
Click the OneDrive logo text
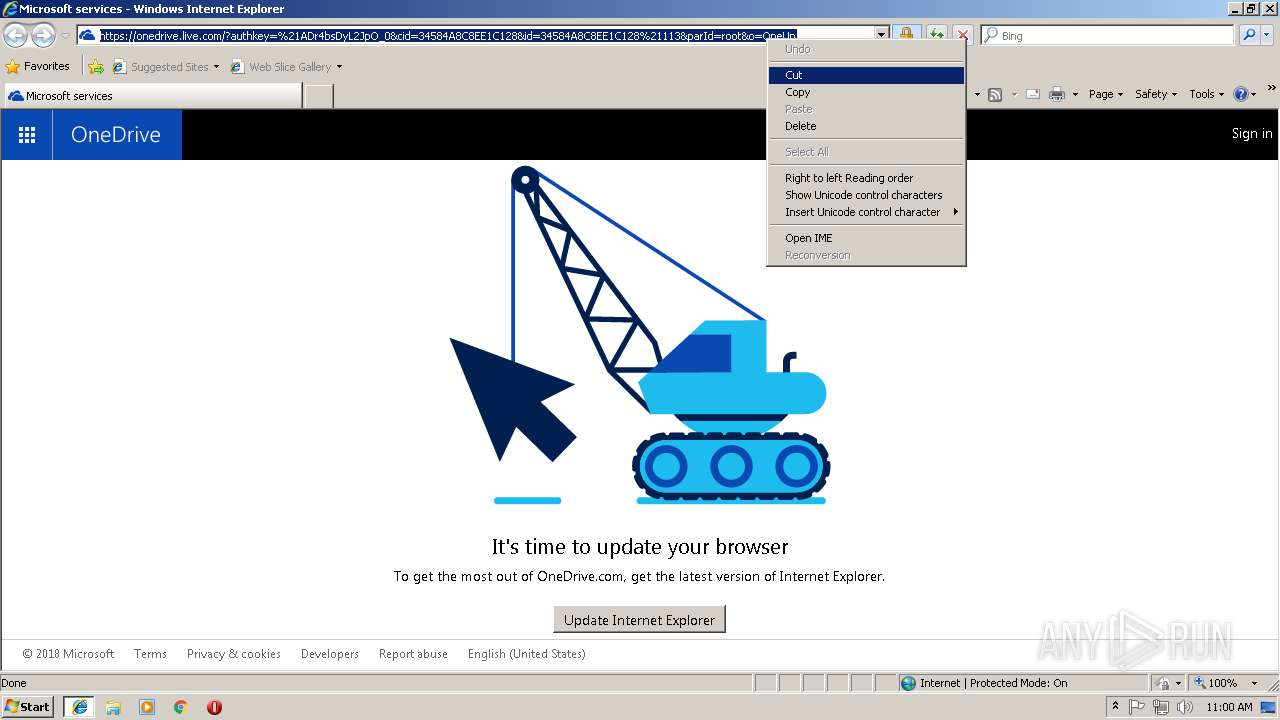coord(116,135)
